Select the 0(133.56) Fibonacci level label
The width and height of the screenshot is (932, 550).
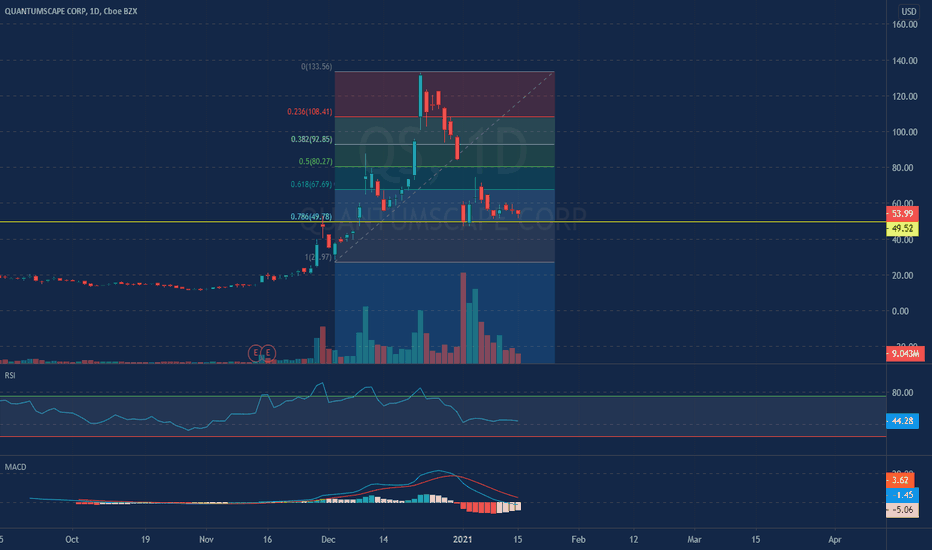(316, 67)
